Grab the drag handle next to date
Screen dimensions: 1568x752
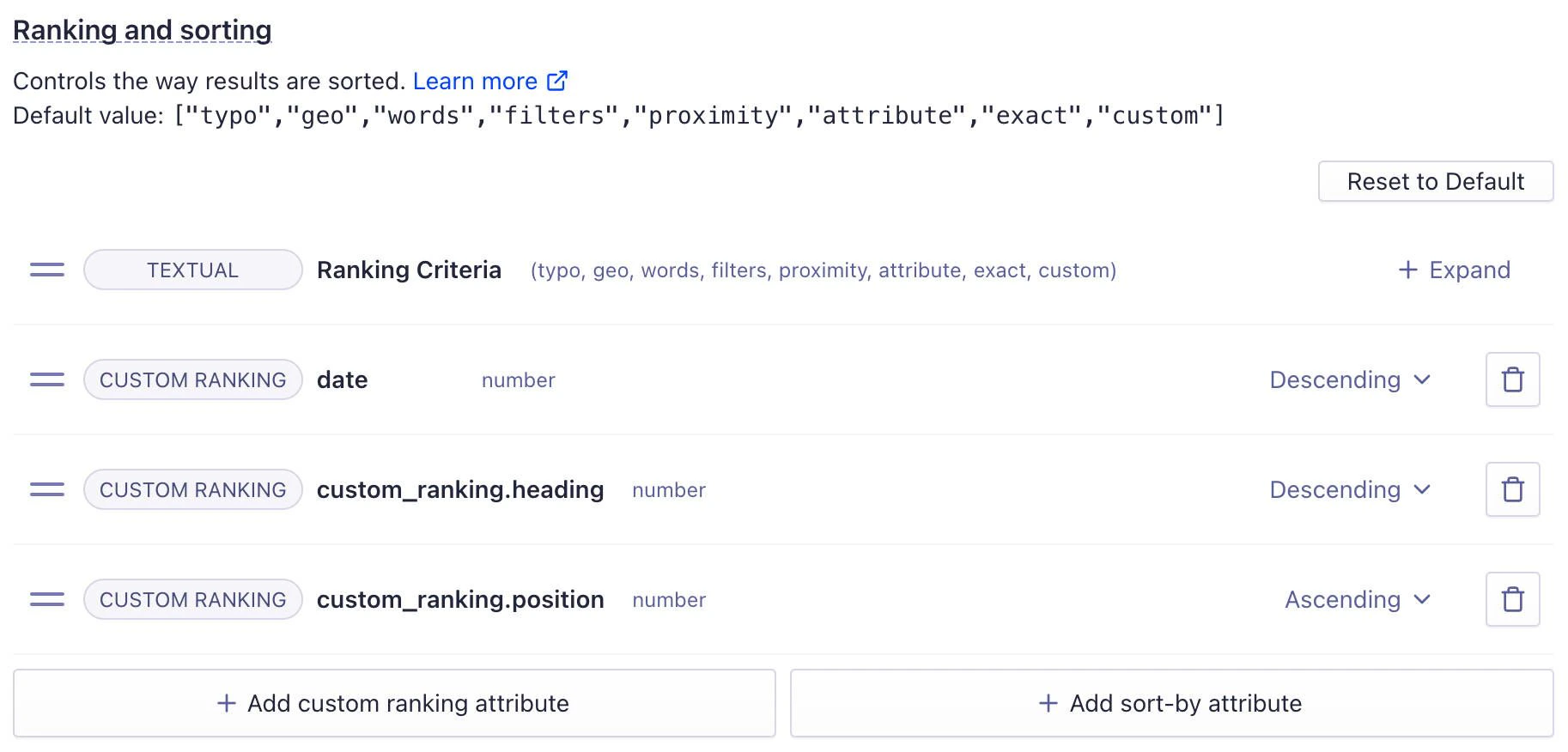point(46,379)
